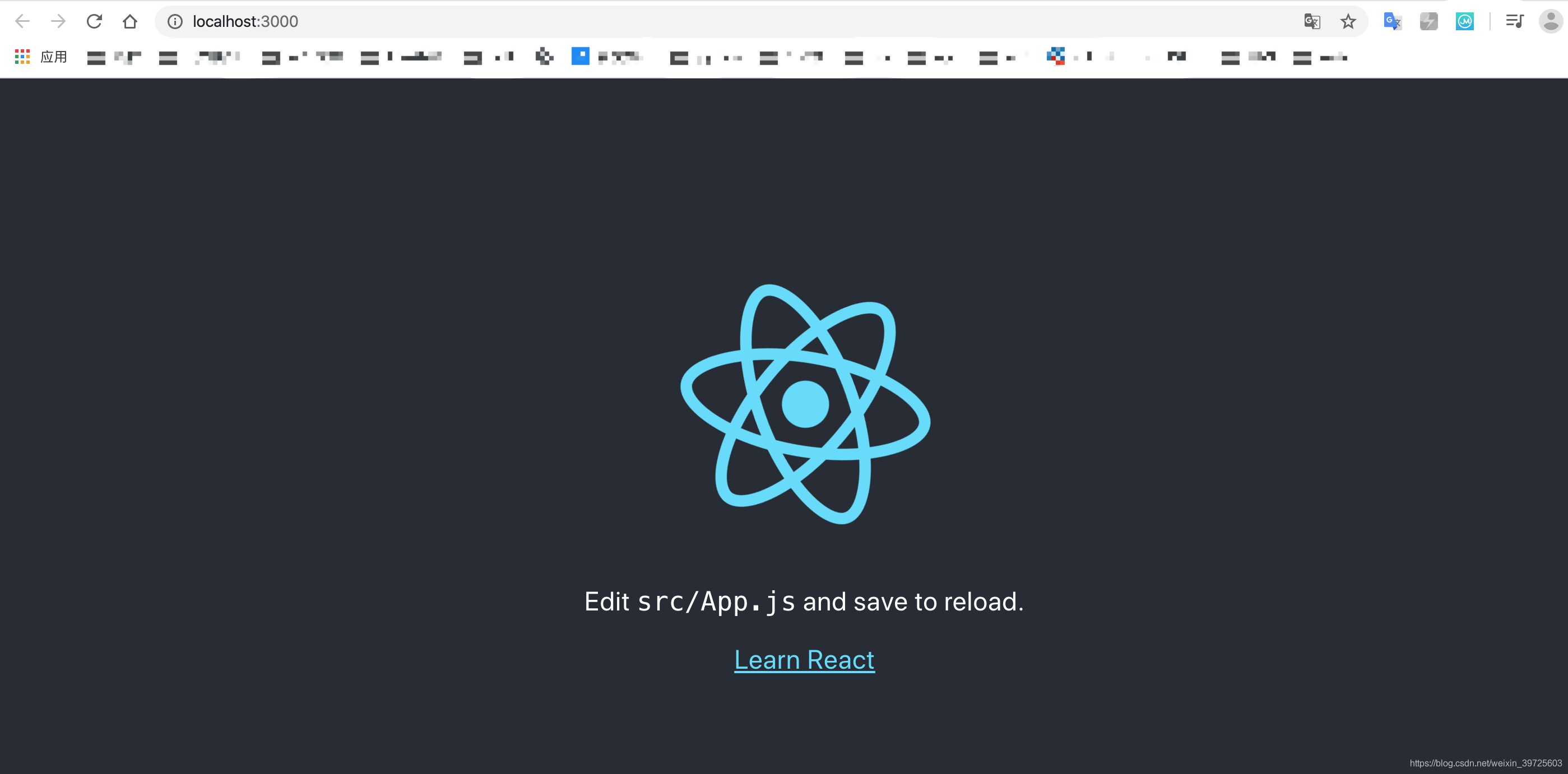Click the browser refresh icon

coord(94,20)
